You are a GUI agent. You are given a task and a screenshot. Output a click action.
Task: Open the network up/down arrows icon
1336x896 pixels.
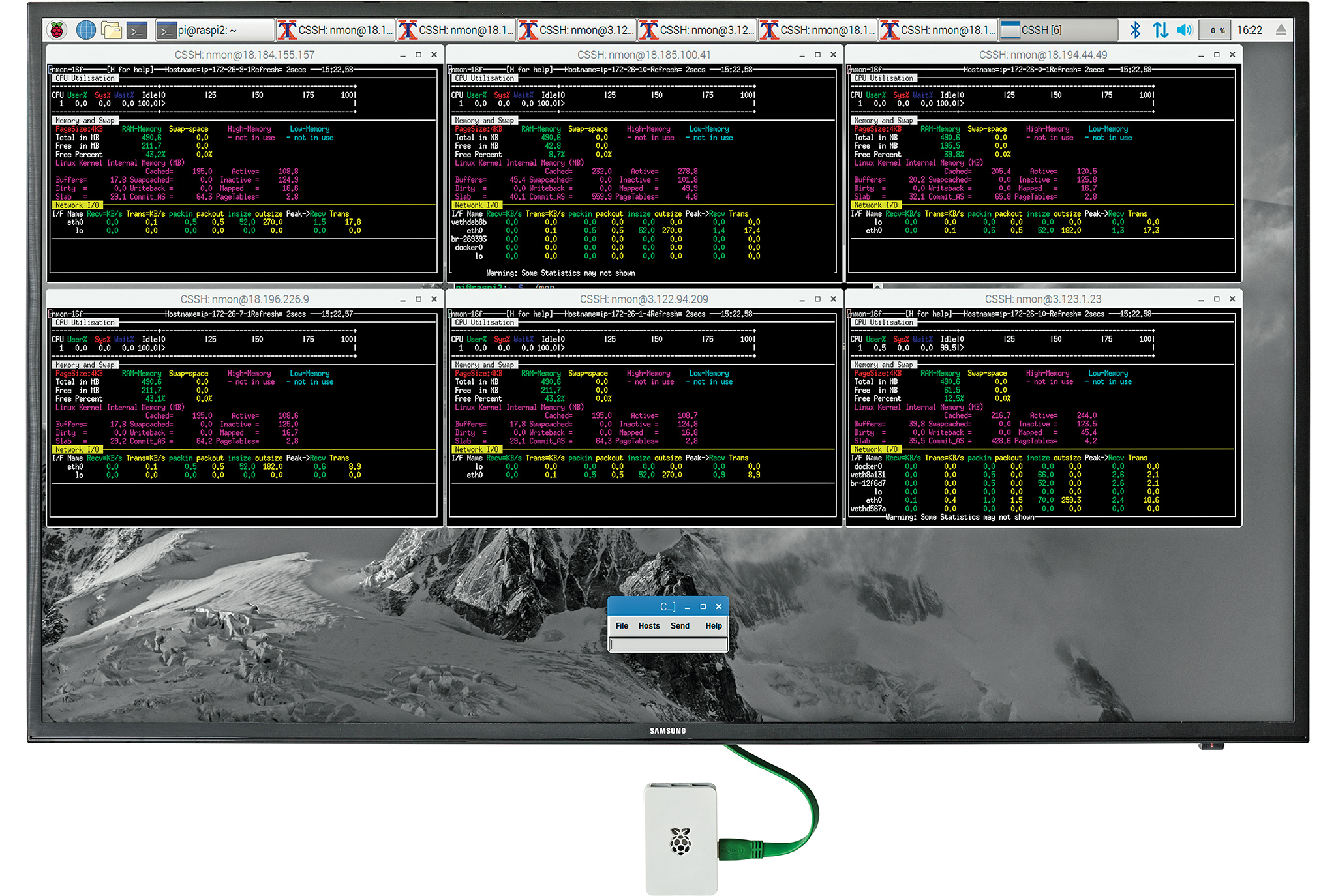[1160, 30]
